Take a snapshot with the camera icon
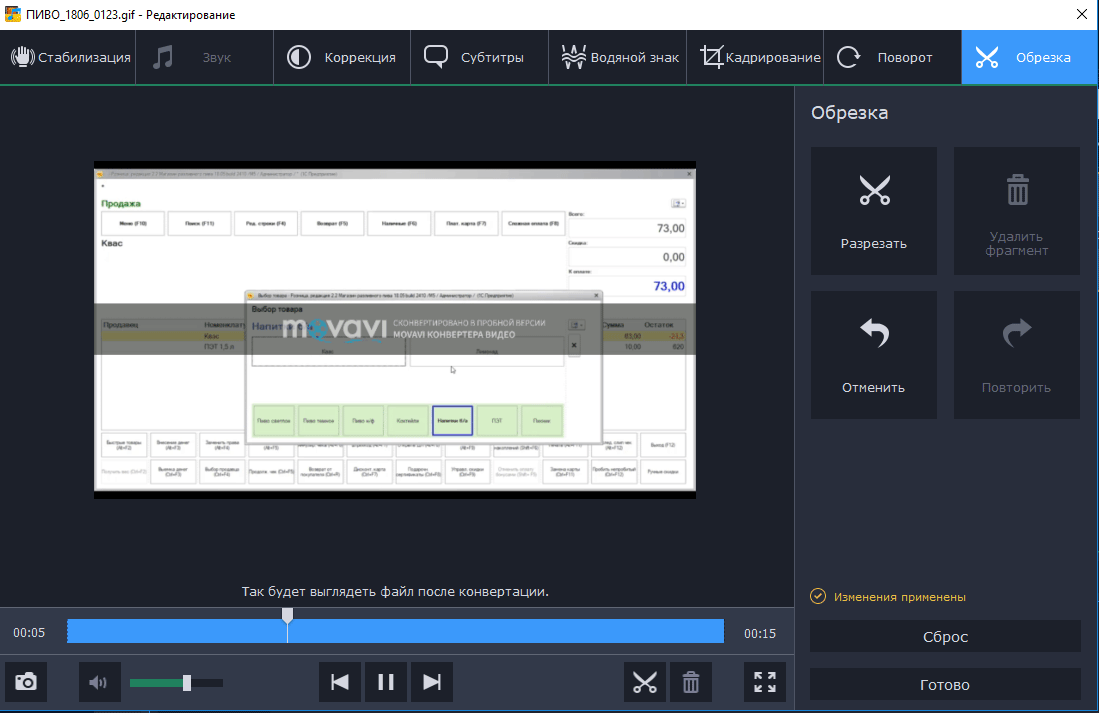This screenshot has width=1099, height=713. (x=26, y=682)
